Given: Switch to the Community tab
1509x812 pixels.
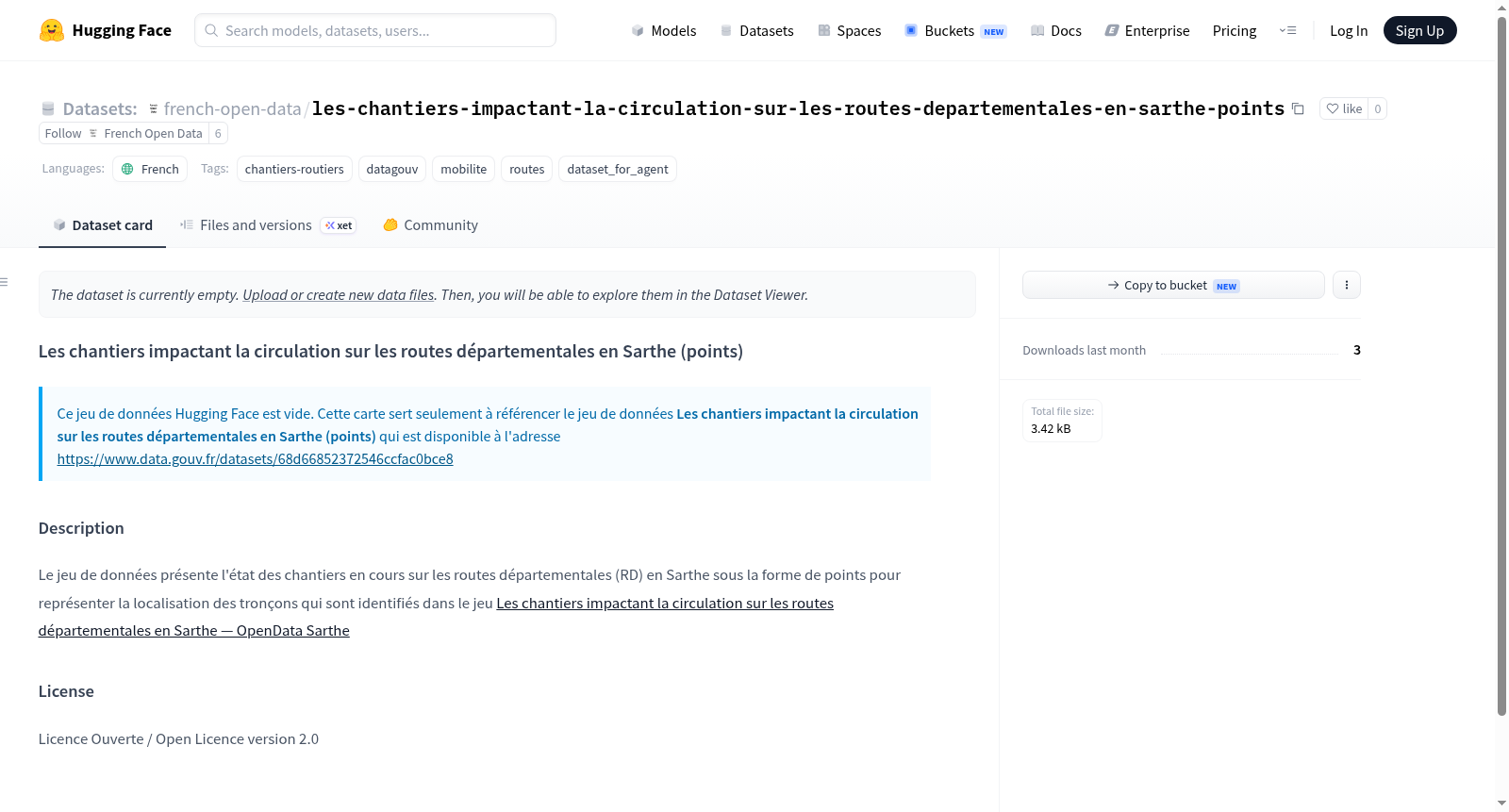Looking at the screenshot, I should tap(430, 225).
